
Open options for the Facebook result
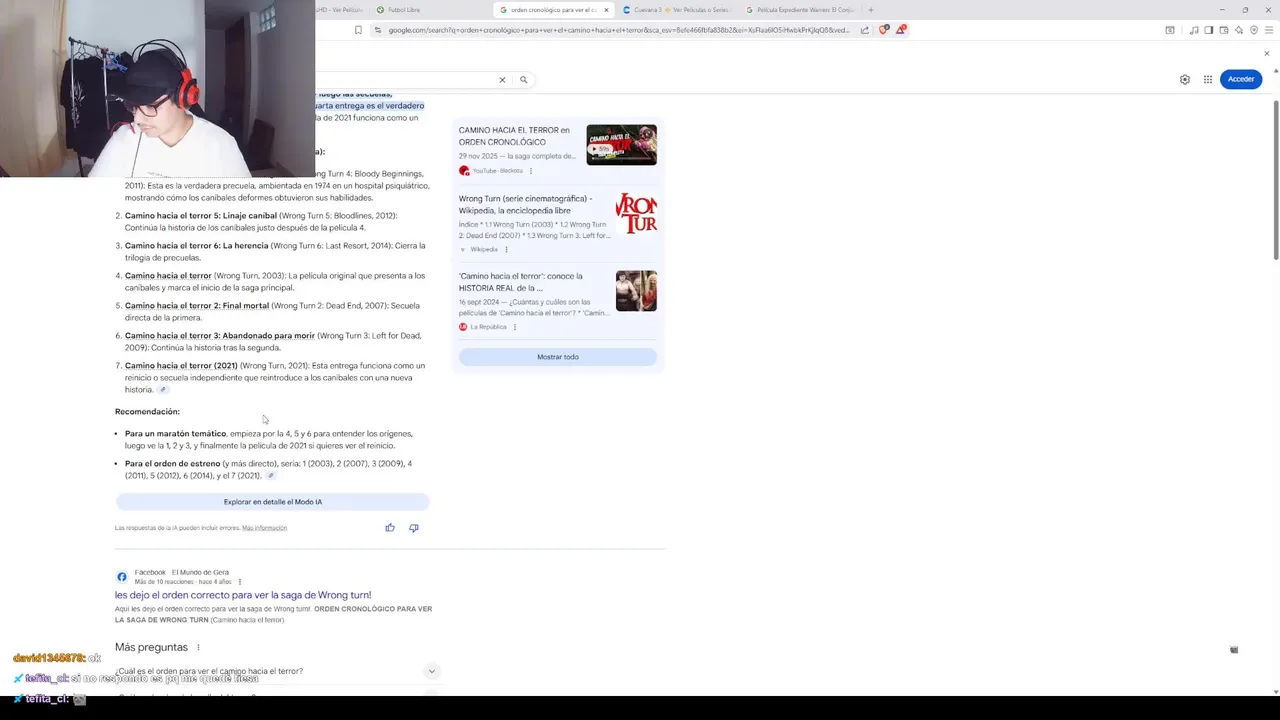click(x=239, y=582)
